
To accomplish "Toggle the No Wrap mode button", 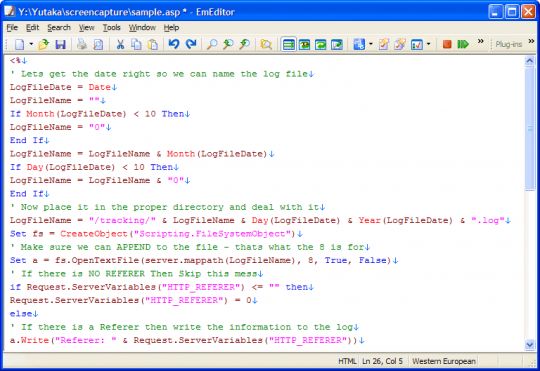I will 288,44.
